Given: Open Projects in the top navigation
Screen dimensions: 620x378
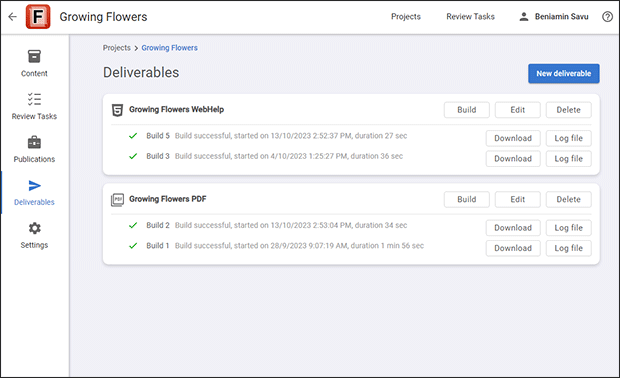Looking at the screenshot, I should tap(406, 17).
